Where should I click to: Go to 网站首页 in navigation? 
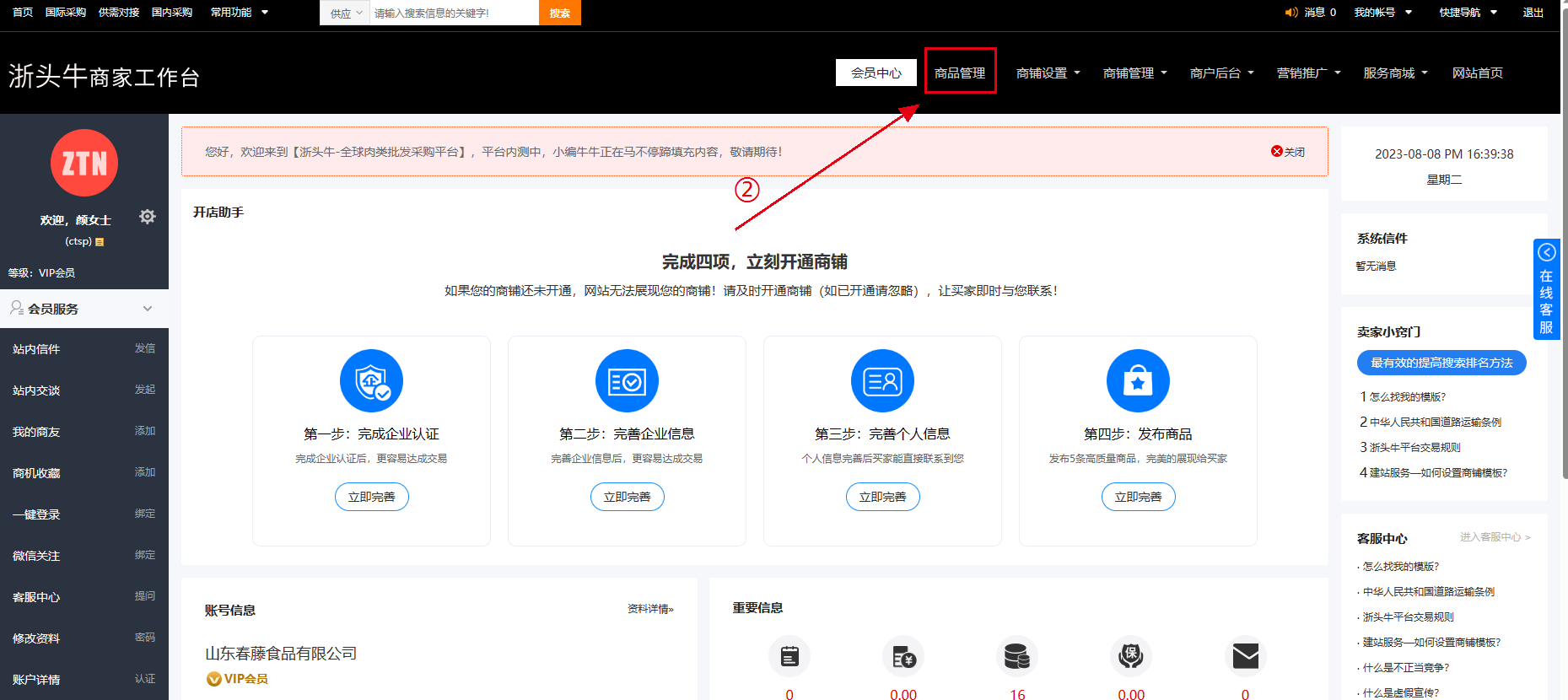(x=1477, y=73)
